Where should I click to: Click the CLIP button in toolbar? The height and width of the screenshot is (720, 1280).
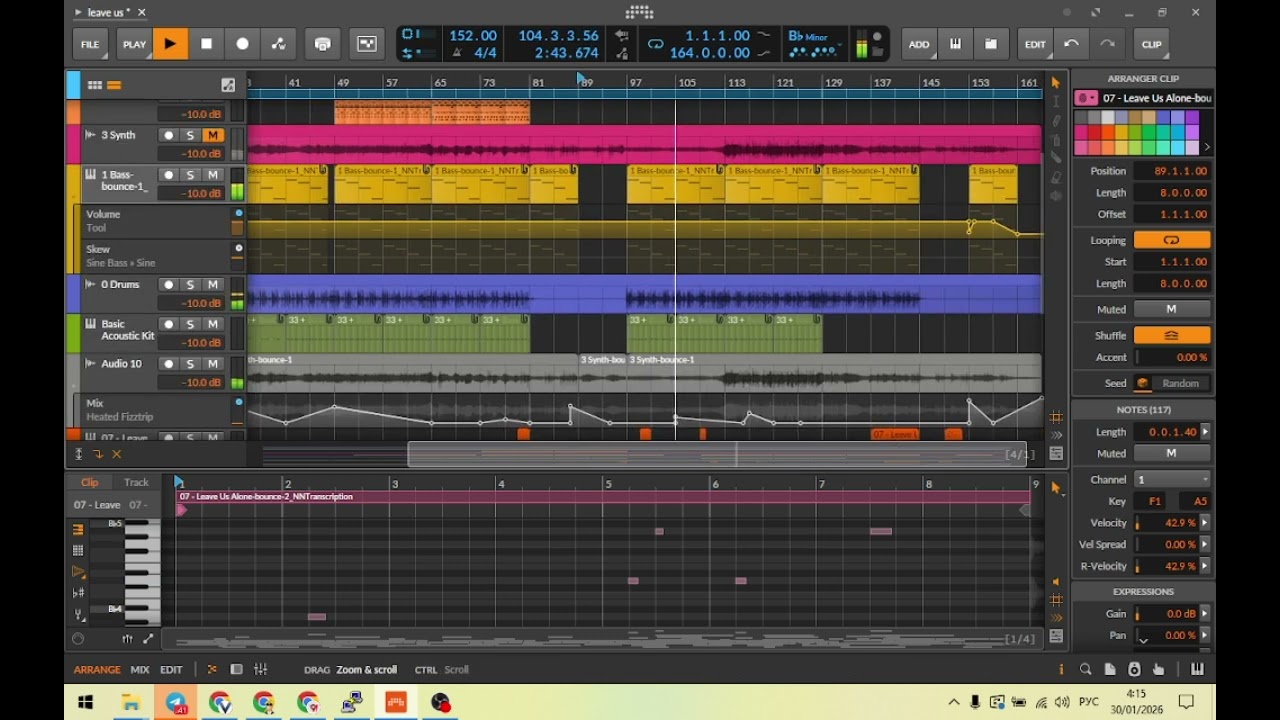point(1152,44)
